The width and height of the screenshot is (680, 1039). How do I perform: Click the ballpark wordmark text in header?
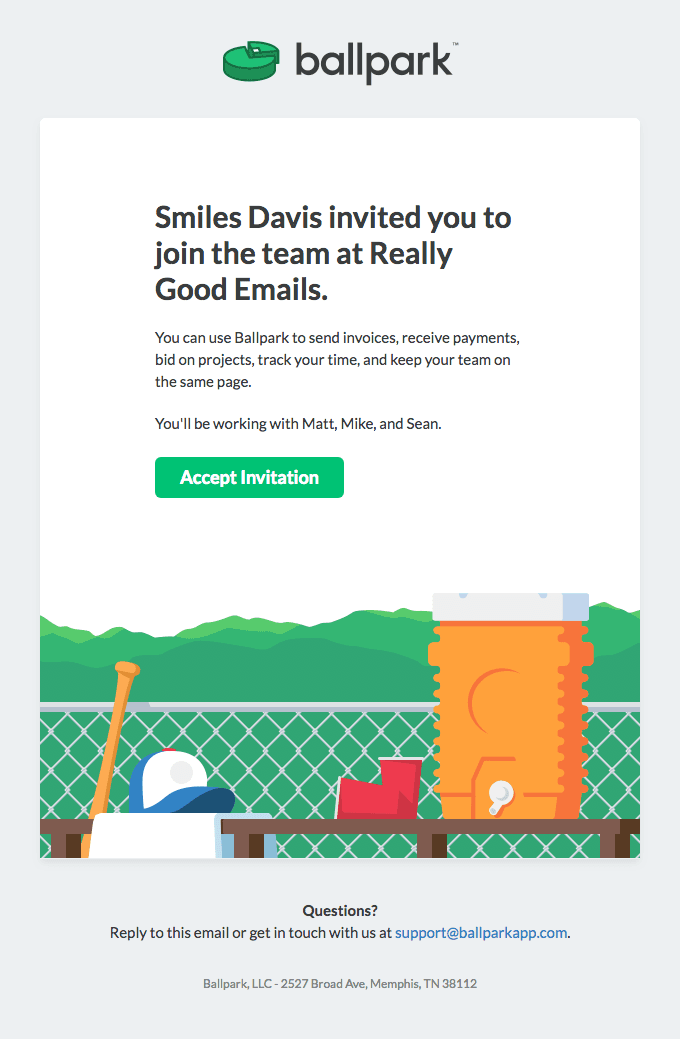(375, 61)
